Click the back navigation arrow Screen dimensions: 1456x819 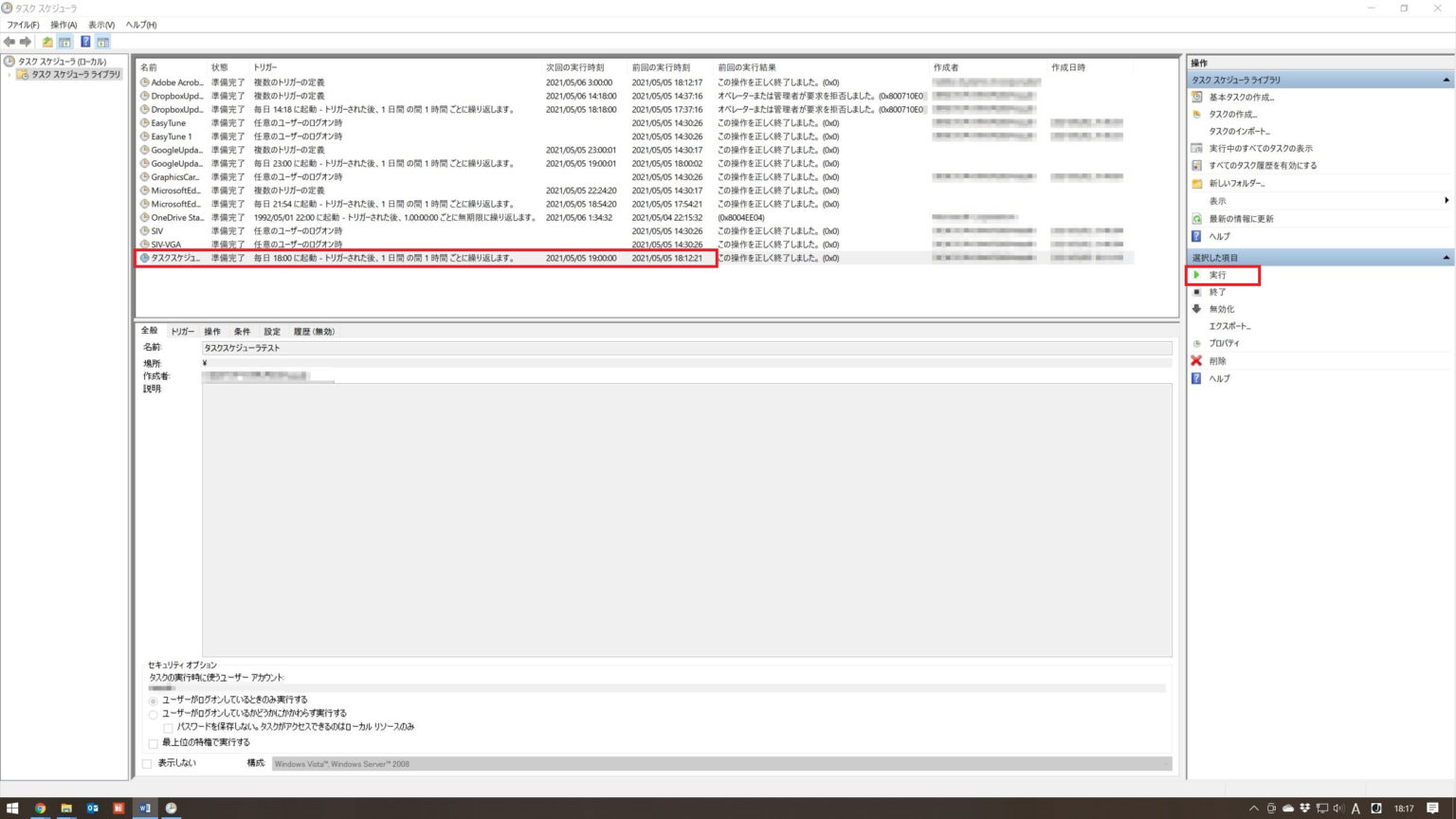tap(9, 42)
